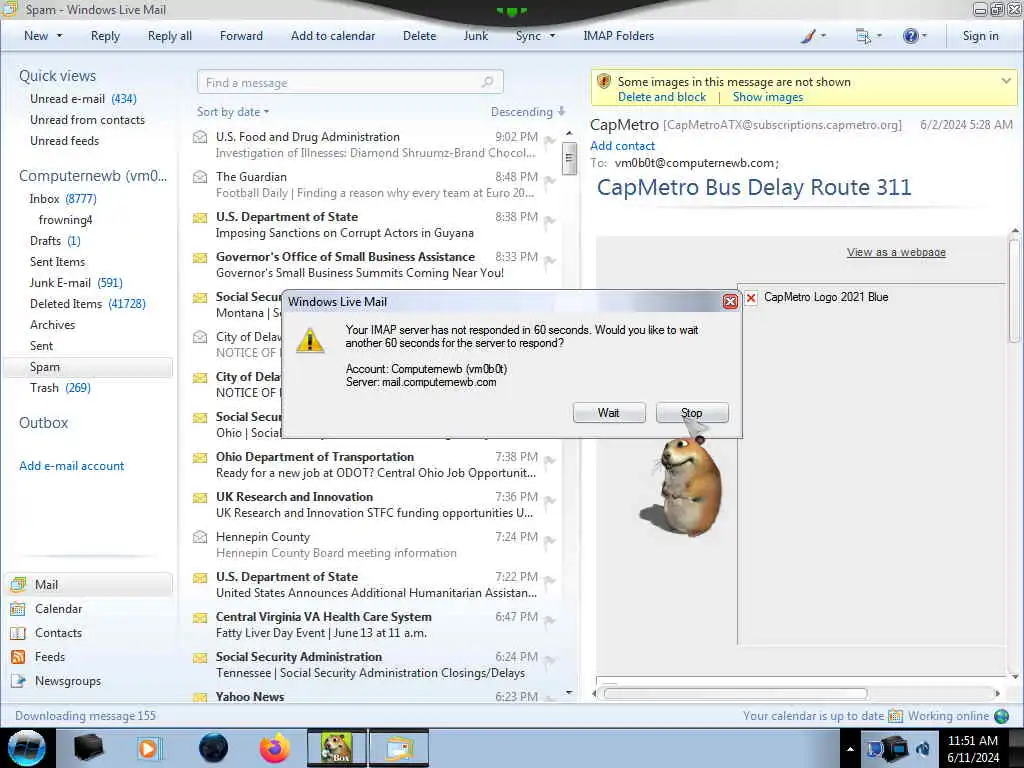Viewport: 1024px width, 768px height.
Task: Open the Drafts folder
Action: tap(55, 240)
